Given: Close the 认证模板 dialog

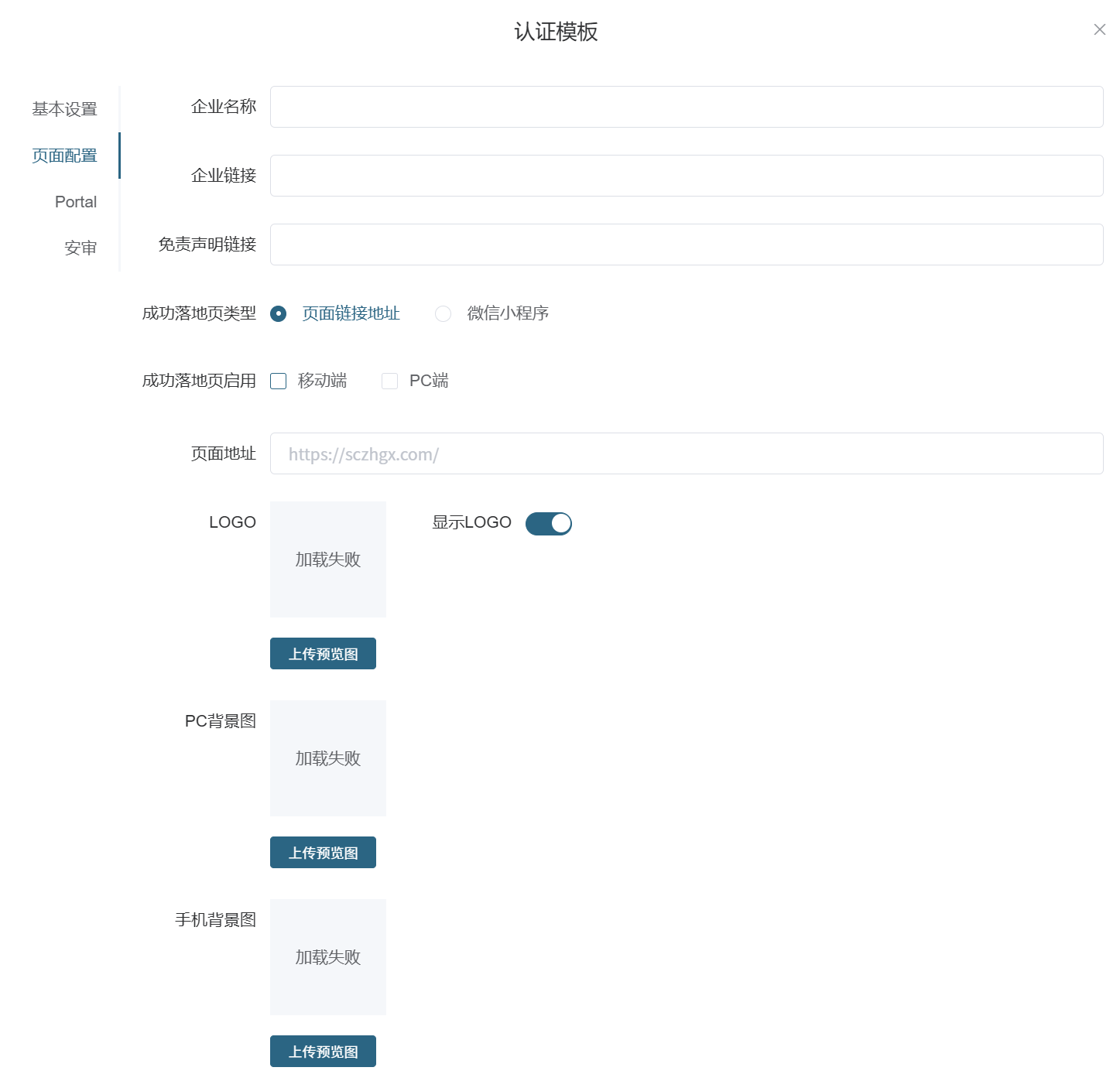Looking at the screenshot, I should coord(1099,29).
